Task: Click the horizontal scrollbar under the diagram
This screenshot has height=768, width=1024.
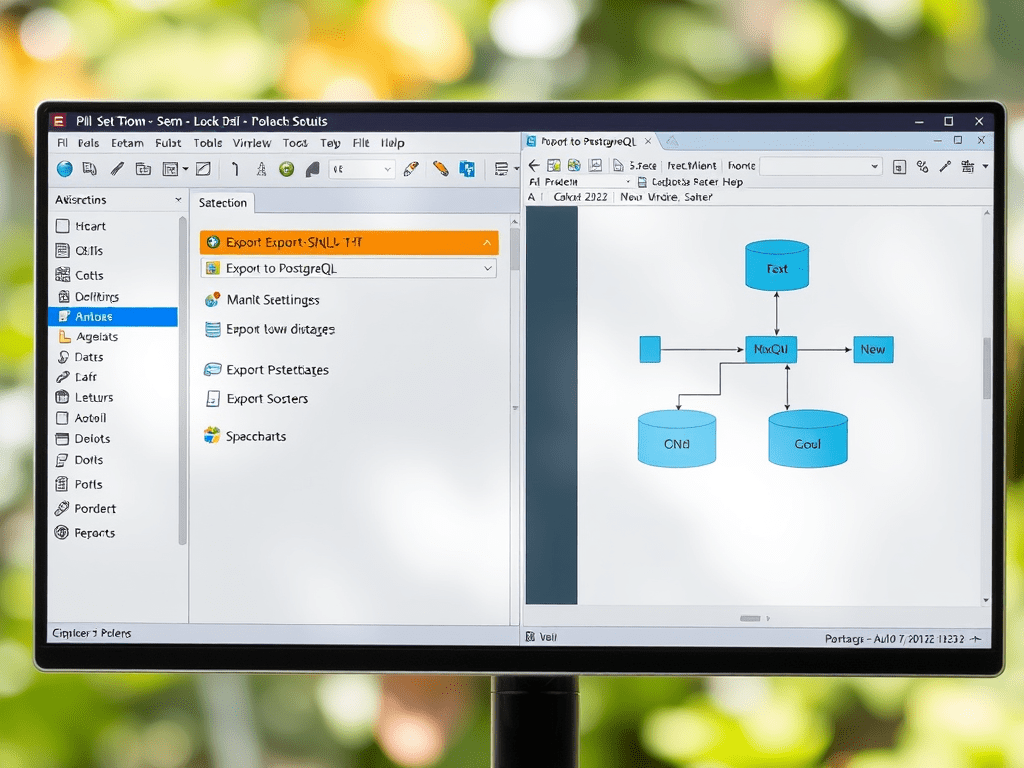Action: (x=751, y=618)
